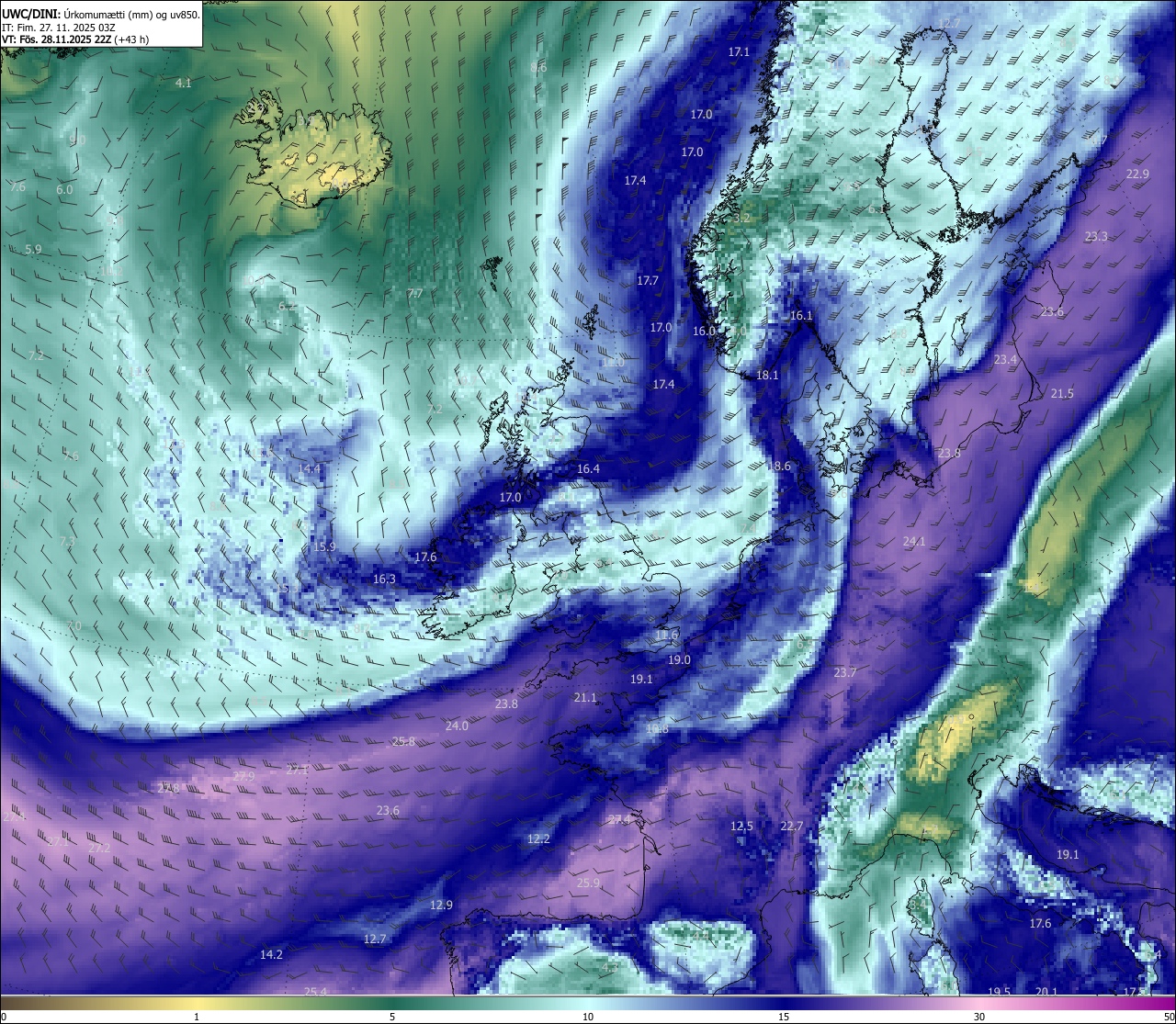
Task: Click the 23.4 value label
Action: click(x=1006, y=360)
